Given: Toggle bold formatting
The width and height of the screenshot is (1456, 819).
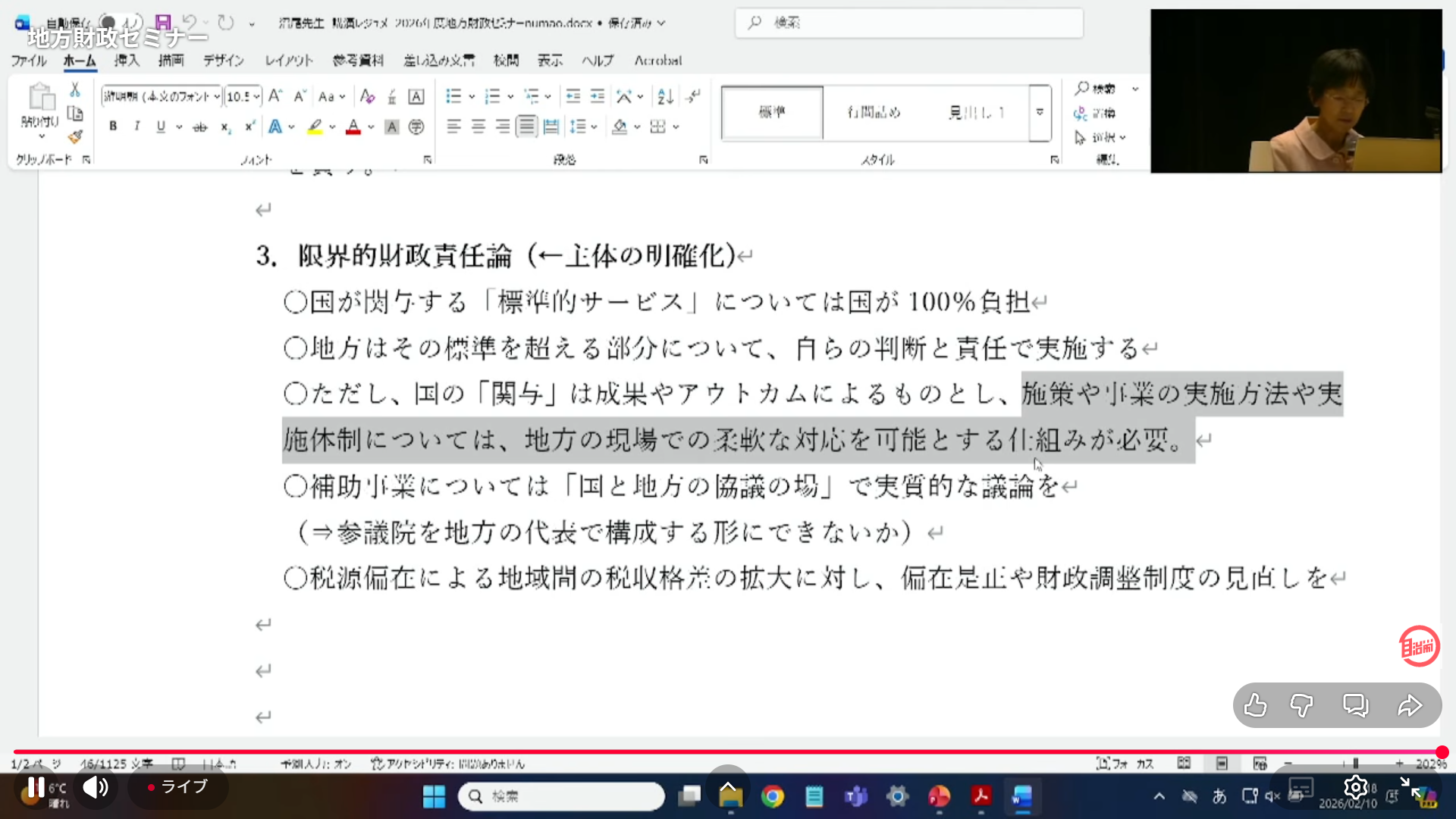Looking at the screenshot, I should tap(113, 127).
